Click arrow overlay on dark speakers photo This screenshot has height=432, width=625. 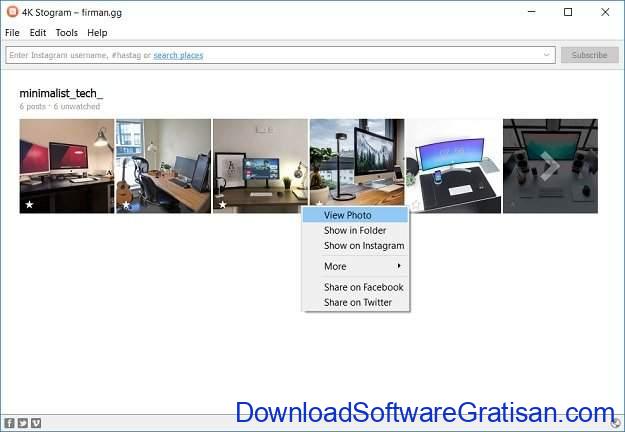coord(550,166)
